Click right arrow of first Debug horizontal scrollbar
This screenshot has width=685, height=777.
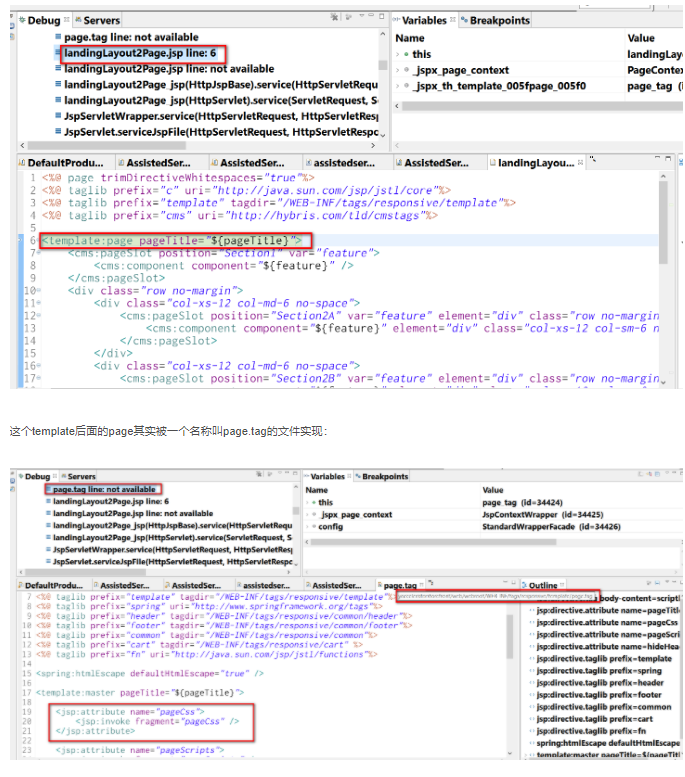[373, 146]
